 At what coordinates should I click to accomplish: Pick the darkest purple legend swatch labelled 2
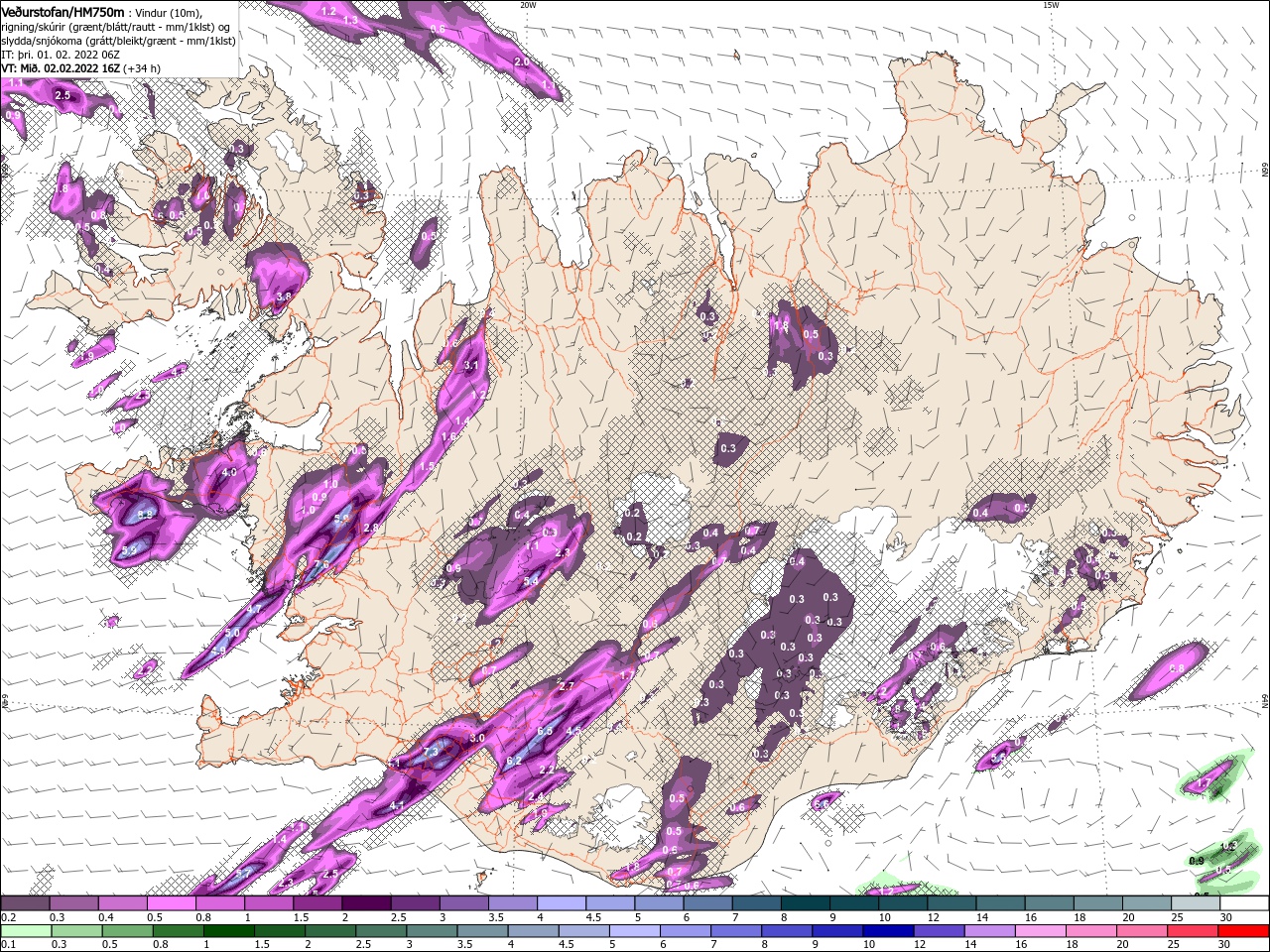point(366,903)
